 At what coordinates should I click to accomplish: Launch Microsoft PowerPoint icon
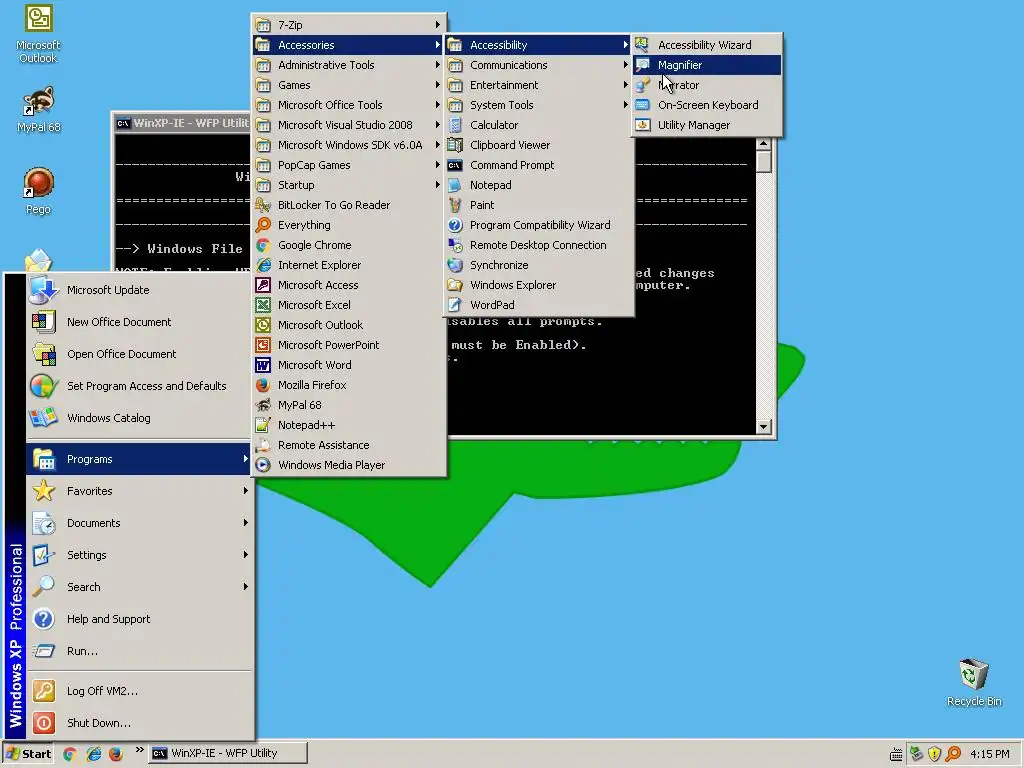click(263, 345)
